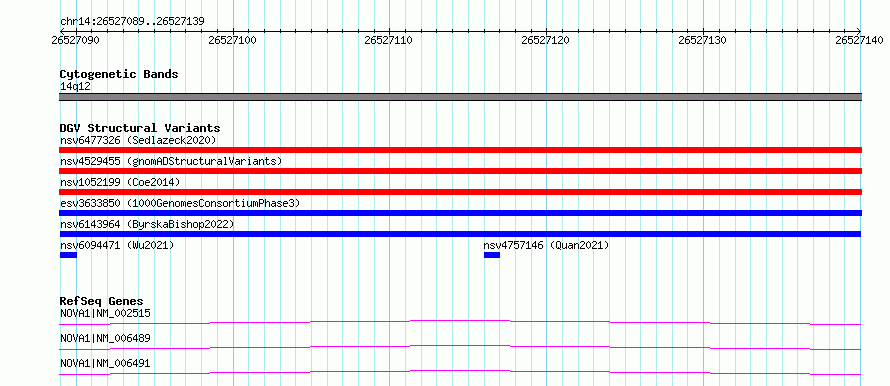Click ruler position 26527130
The width and height of the screenshot is (890, 386).
tap(703, 40)
